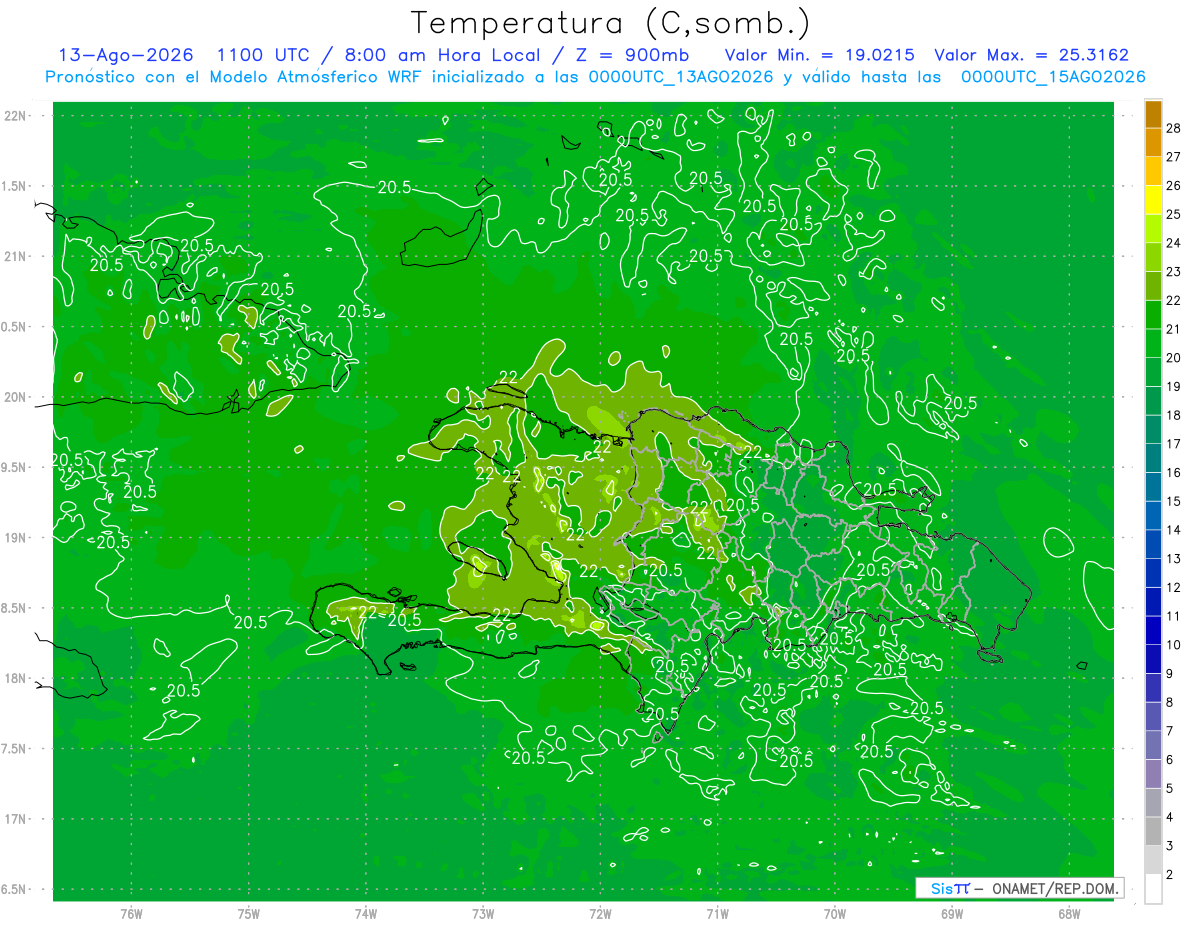The height and width of the screenshot is (927, 1200).
Task: Click the "17N" latitude axis label
Action: click(x=16, y=819)
